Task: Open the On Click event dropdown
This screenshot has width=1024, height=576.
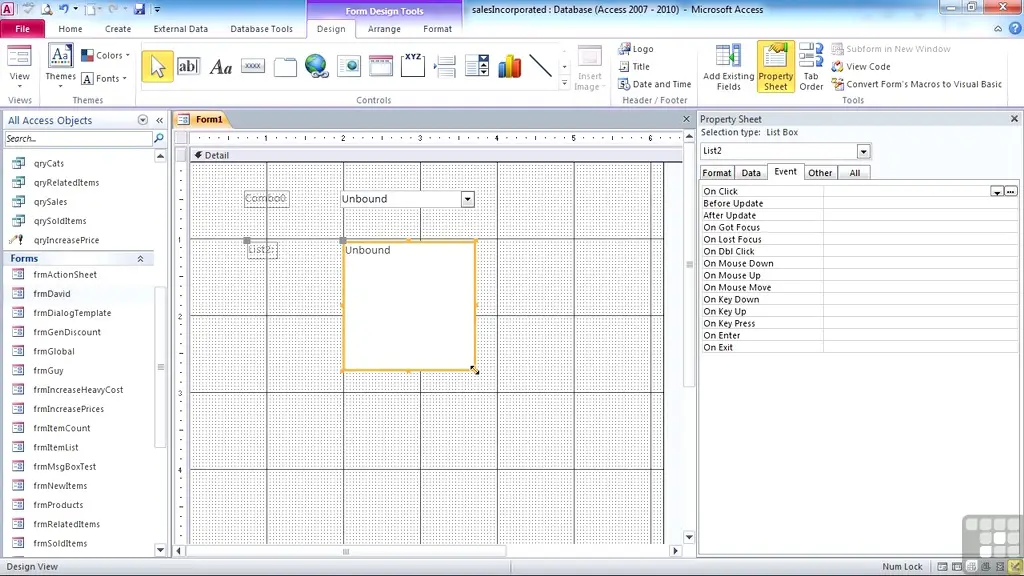Action: (997, 191)
